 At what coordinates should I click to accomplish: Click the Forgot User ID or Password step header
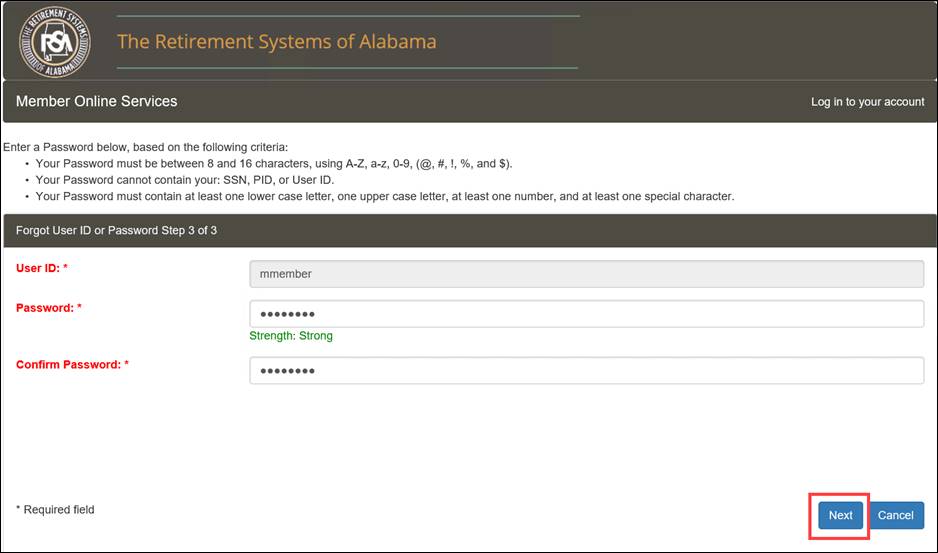[116, 230]
